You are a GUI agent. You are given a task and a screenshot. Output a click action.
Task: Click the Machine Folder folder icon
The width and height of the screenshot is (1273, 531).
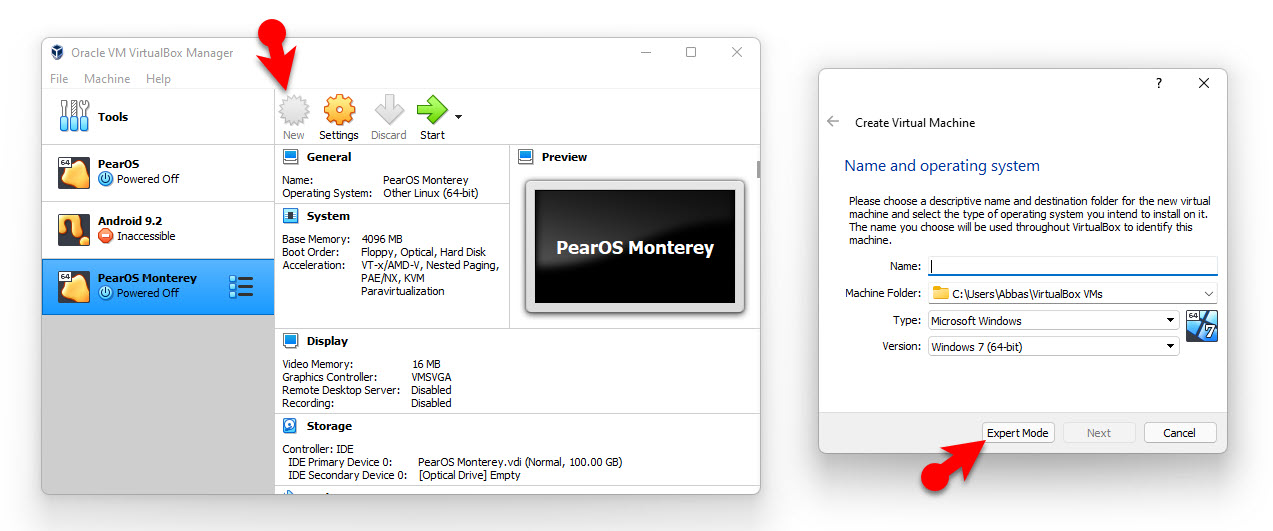940,294
